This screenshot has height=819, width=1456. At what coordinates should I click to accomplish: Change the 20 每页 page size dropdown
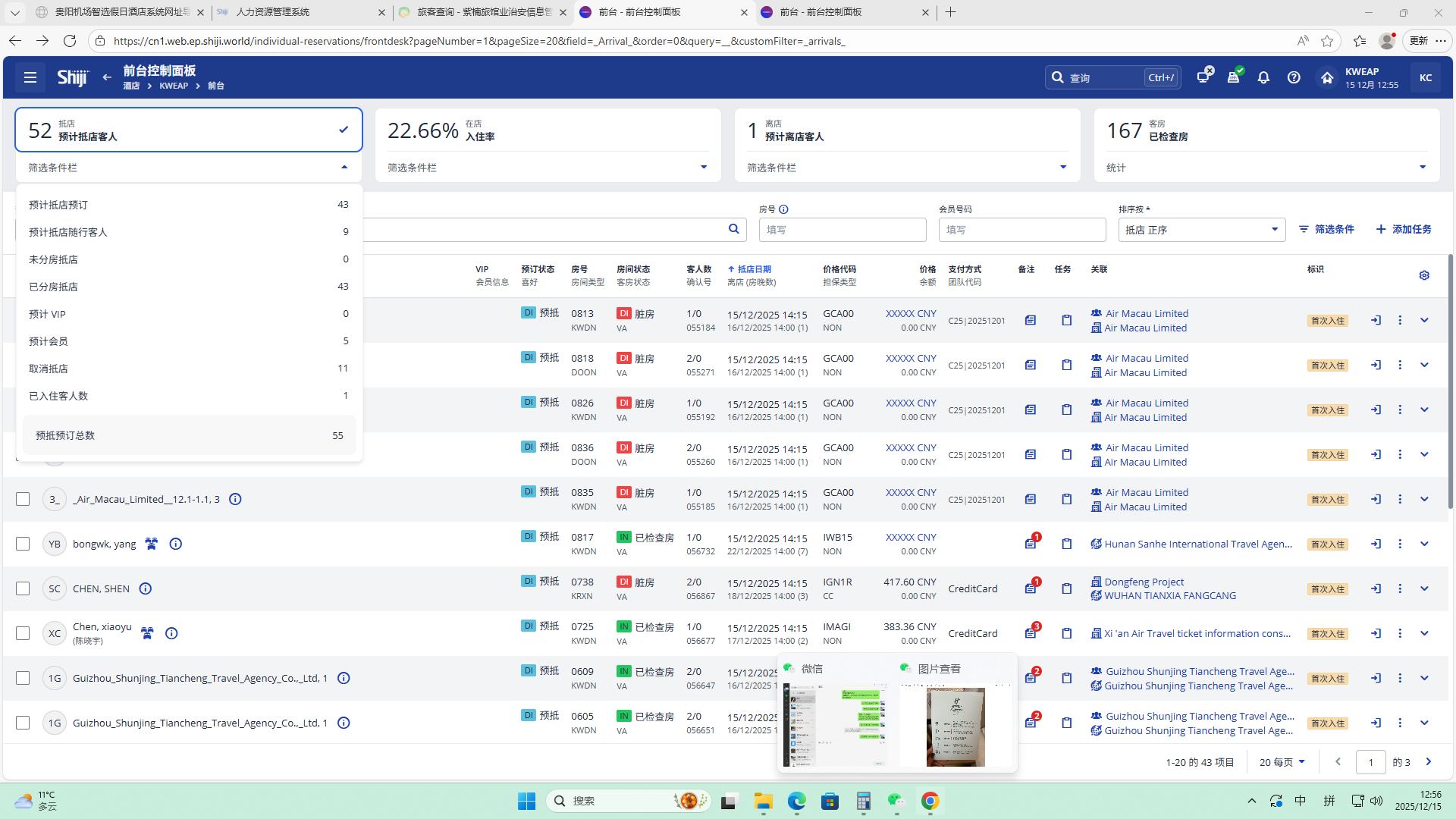1282,762
